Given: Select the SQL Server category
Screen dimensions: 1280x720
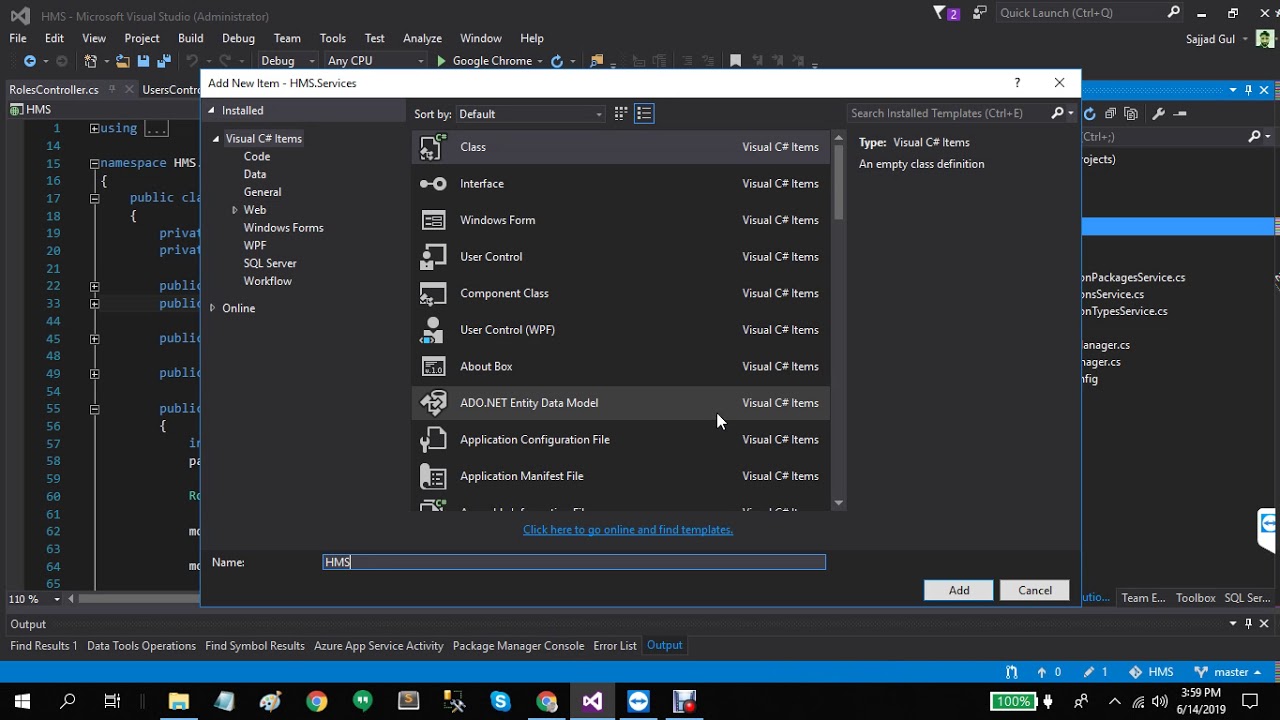Looking at the screenshot, I should click(270, 263).
